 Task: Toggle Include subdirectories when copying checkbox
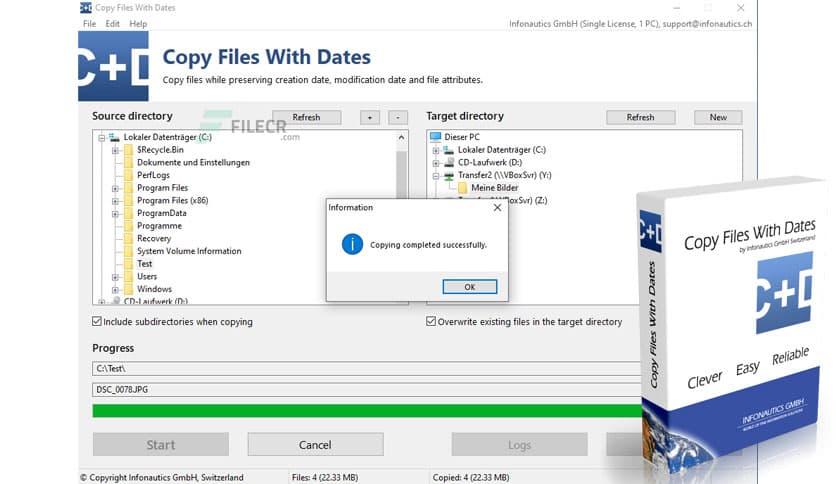click(x=97, y=321)
